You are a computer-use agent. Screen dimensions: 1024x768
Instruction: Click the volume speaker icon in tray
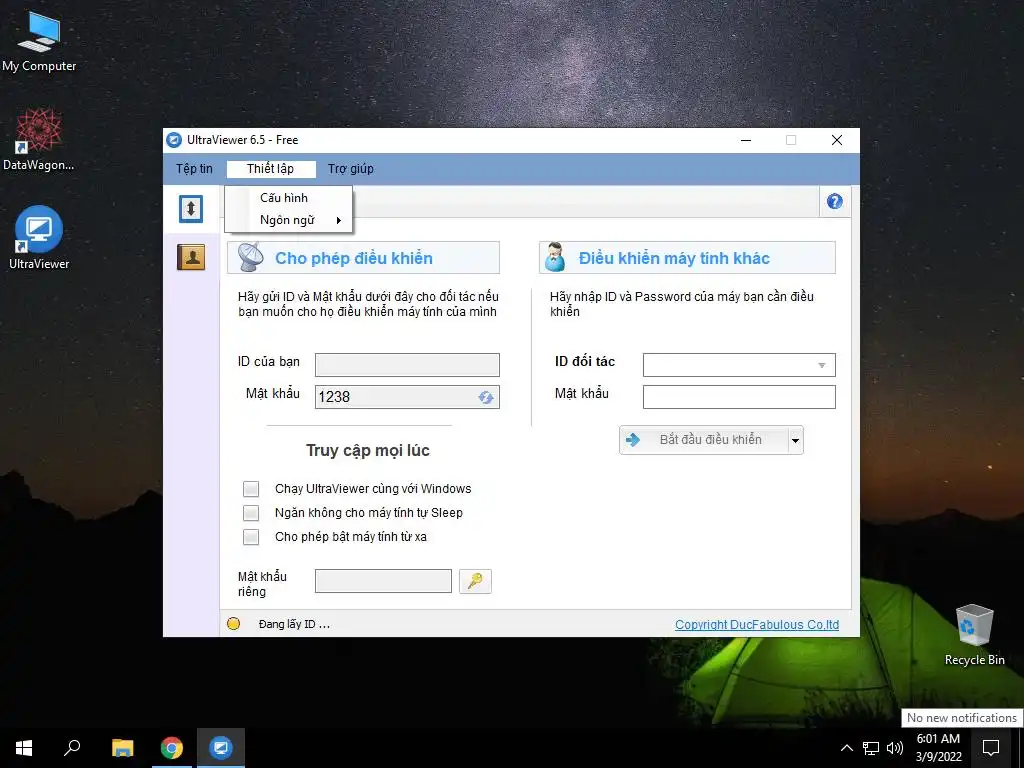(895, 748)
